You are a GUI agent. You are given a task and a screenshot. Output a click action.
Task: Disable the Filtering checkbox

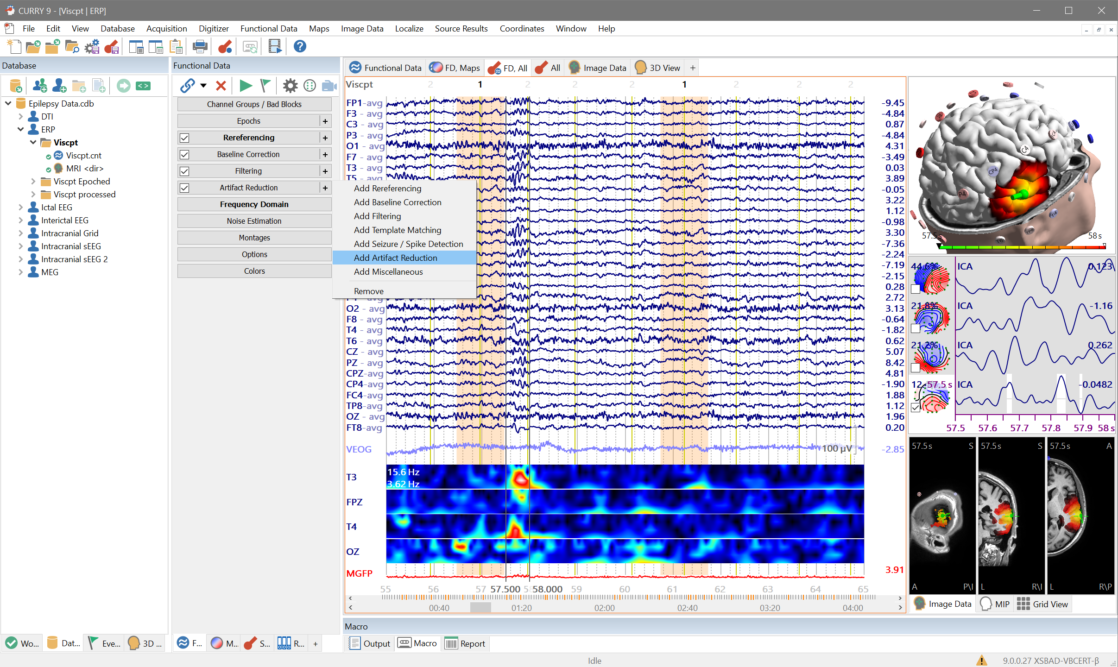point(184,171)
